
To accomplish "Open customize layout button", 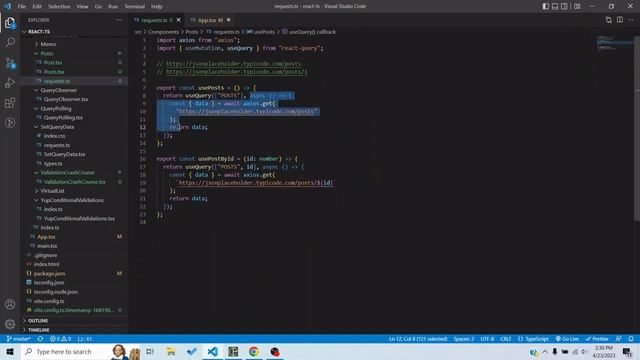I will click(577, 6).
